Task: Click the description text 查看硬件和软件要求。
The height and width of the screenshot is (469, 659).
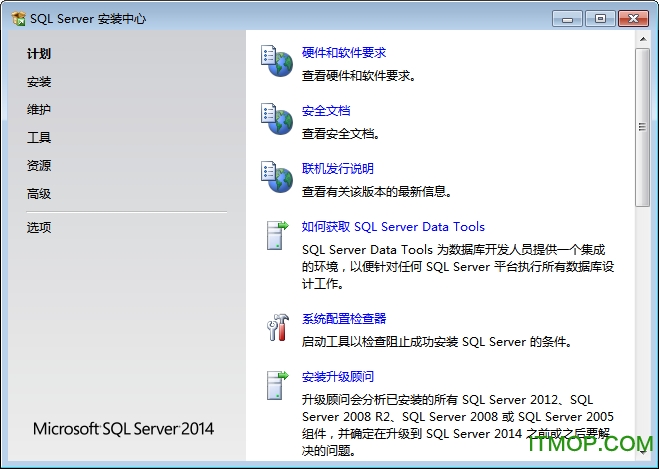Action: (358, 76)
